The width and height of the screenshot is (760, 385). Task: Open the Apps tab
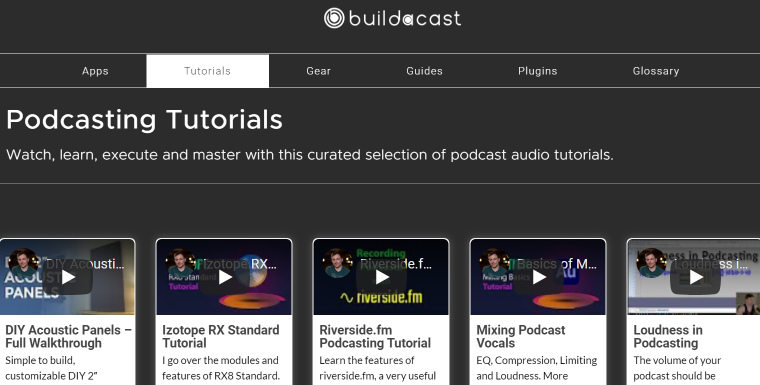point(95,71)
